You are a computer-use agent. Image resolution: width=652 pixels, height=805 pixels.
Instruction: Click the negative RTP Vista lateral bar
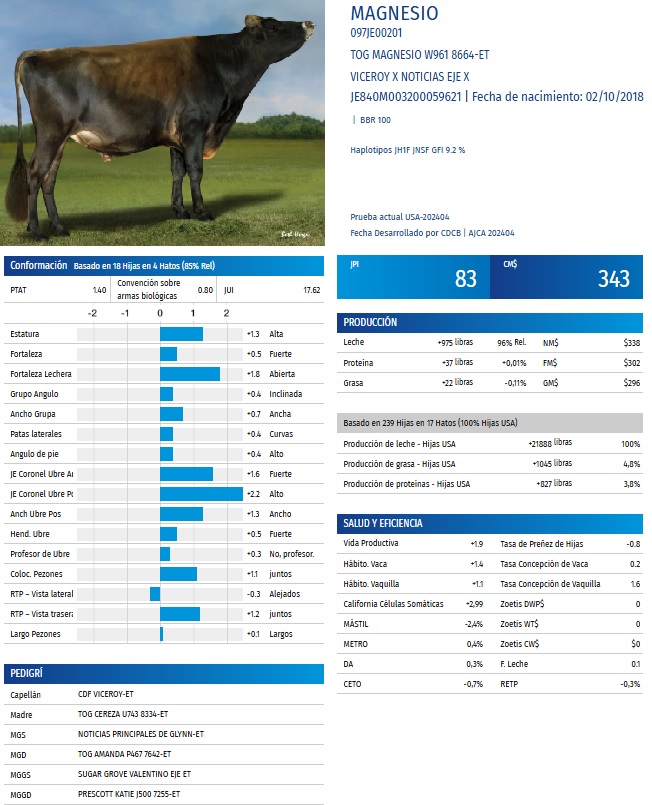155,594
